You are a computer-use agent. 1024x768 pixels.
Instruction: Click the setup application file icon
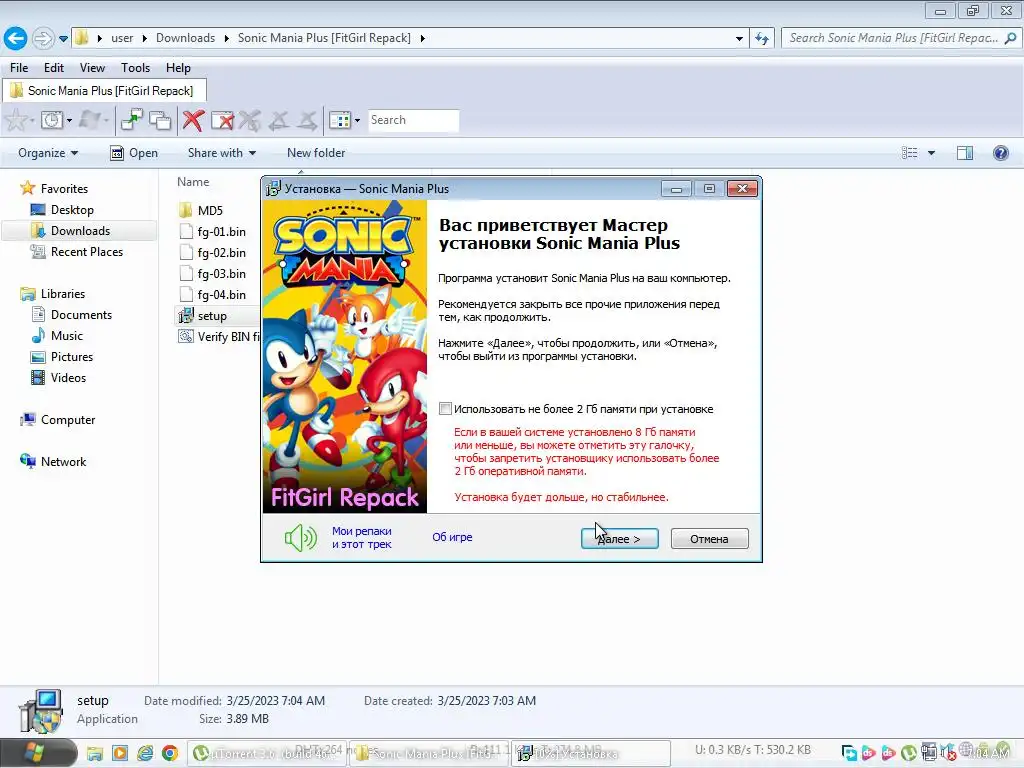pos(186,315)
